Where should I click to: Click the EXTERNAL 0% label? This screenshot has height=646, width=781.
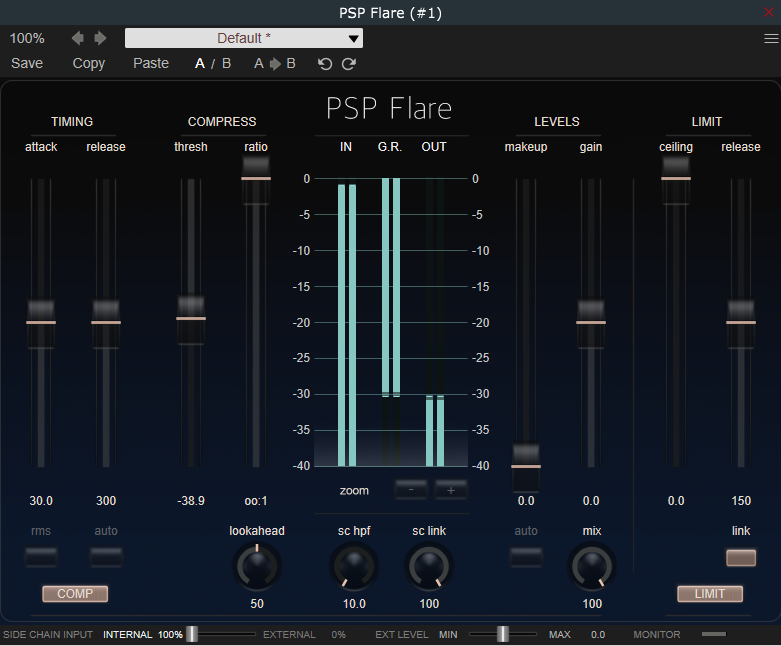click(304, 635)
